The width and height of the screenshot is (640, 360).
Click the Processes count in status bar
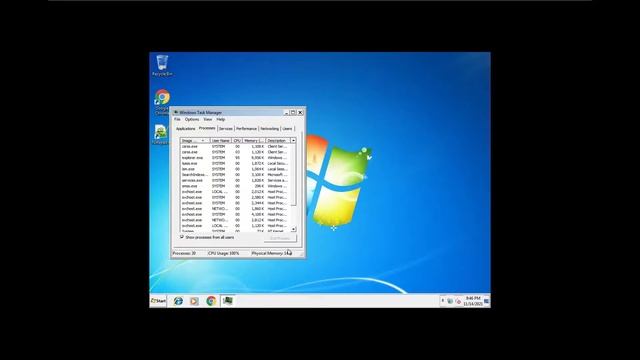(x=184, y=253)
